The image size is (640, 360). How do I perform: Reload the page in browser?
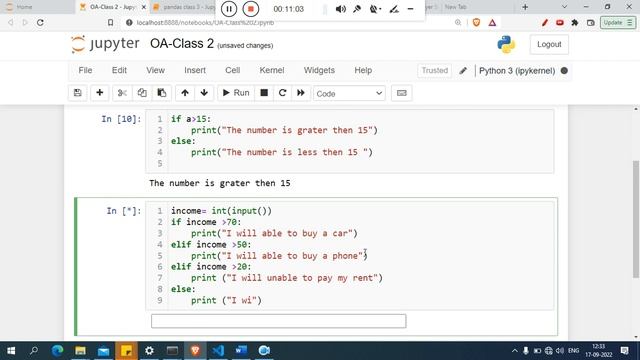(40, 23)
